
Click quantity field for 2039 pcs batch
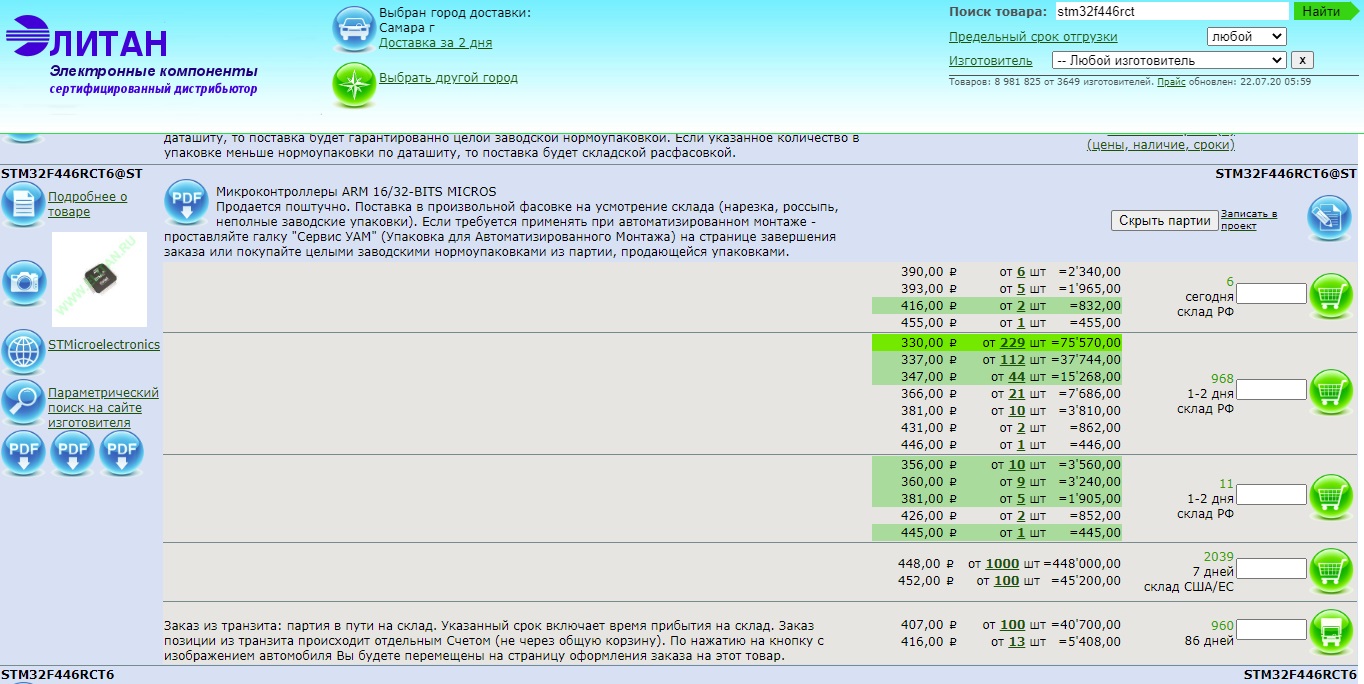1271,568
